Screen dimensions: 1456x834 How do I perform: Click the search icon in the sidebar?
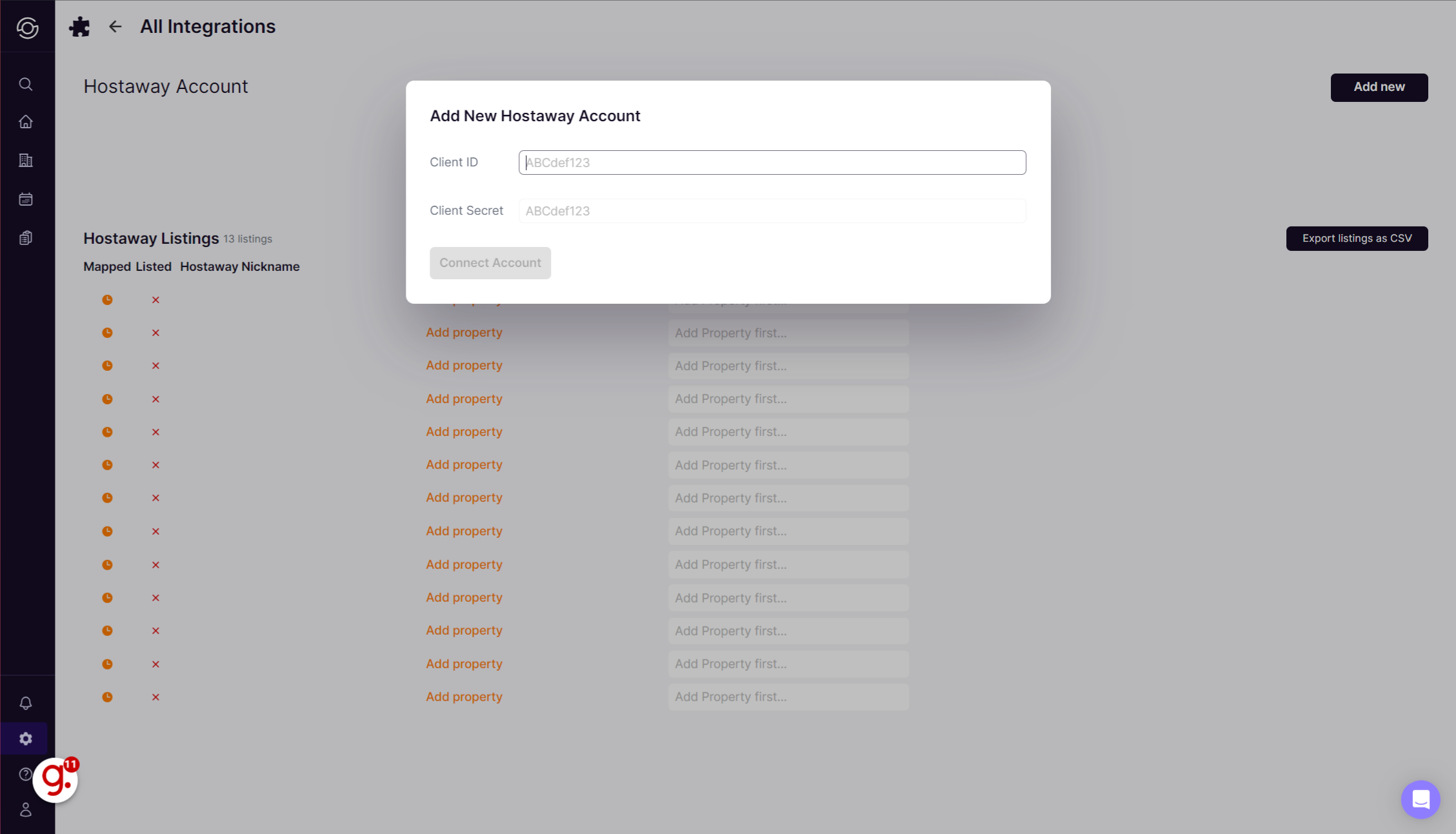coord(26,84)
